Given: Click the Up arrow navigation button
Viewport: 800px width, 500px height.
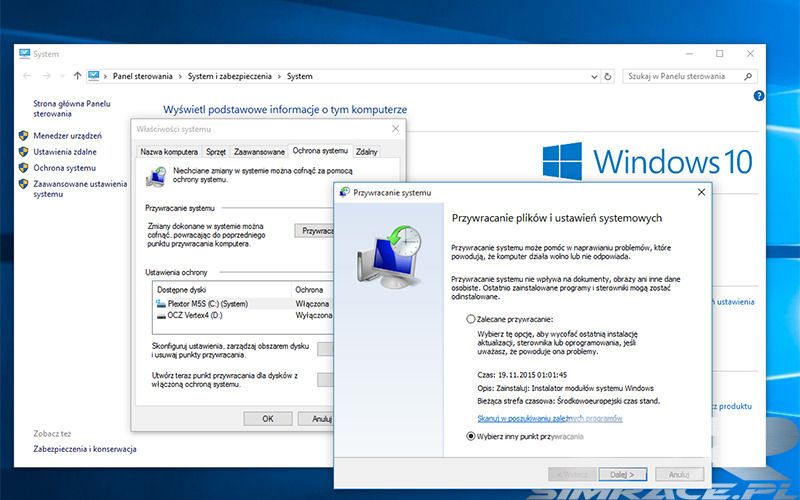Looking at the screenshot, I should 78,76.
